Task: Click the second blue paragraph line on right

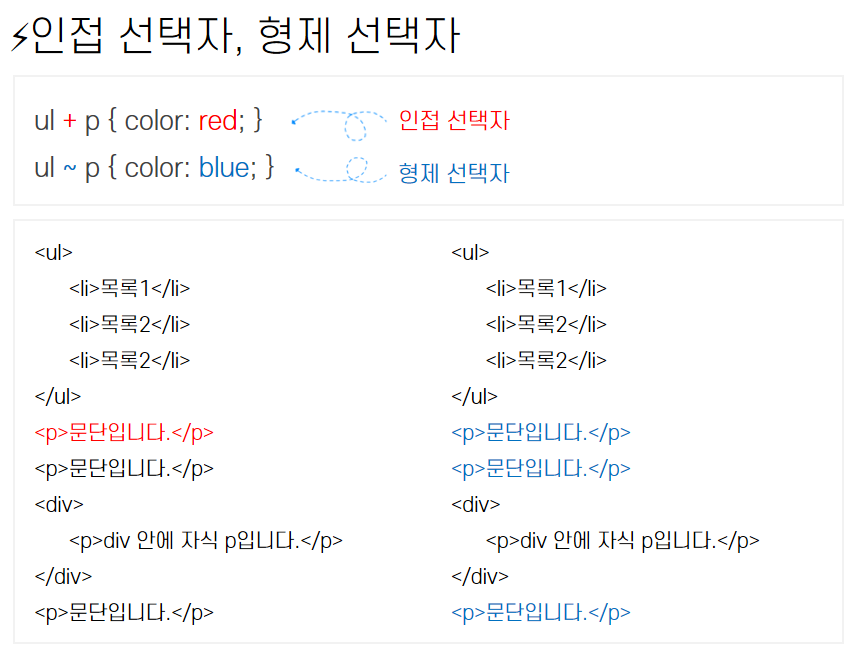Action: click(x=541, y=469)
